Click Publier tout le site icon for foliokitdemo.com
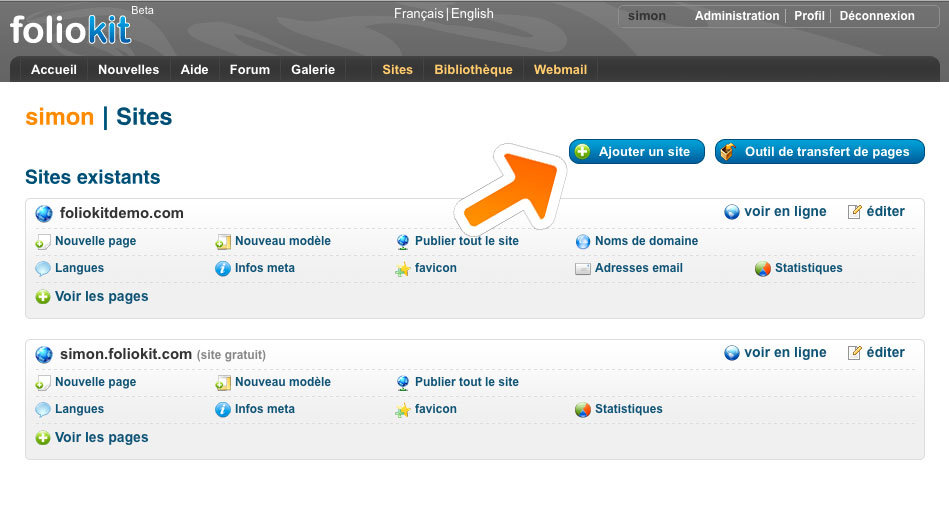 click(x=402, y=242)
